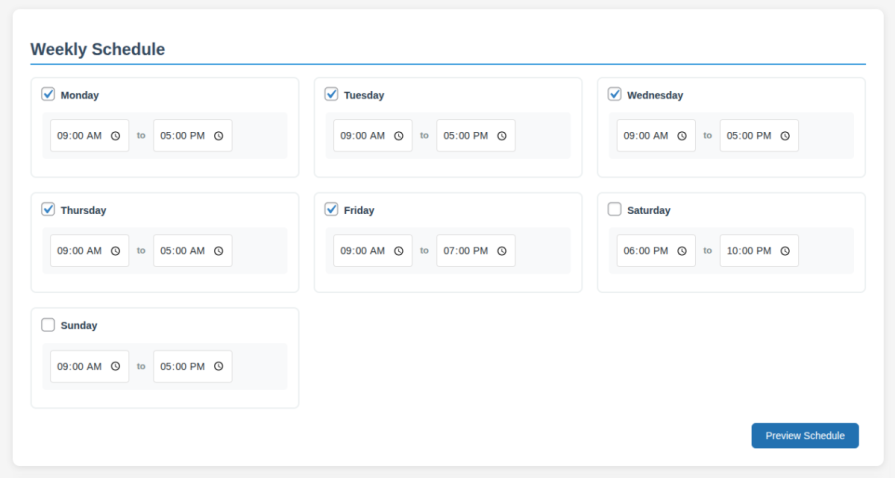Edit Thursday 05:00 AM end time text

click(183, 251)
